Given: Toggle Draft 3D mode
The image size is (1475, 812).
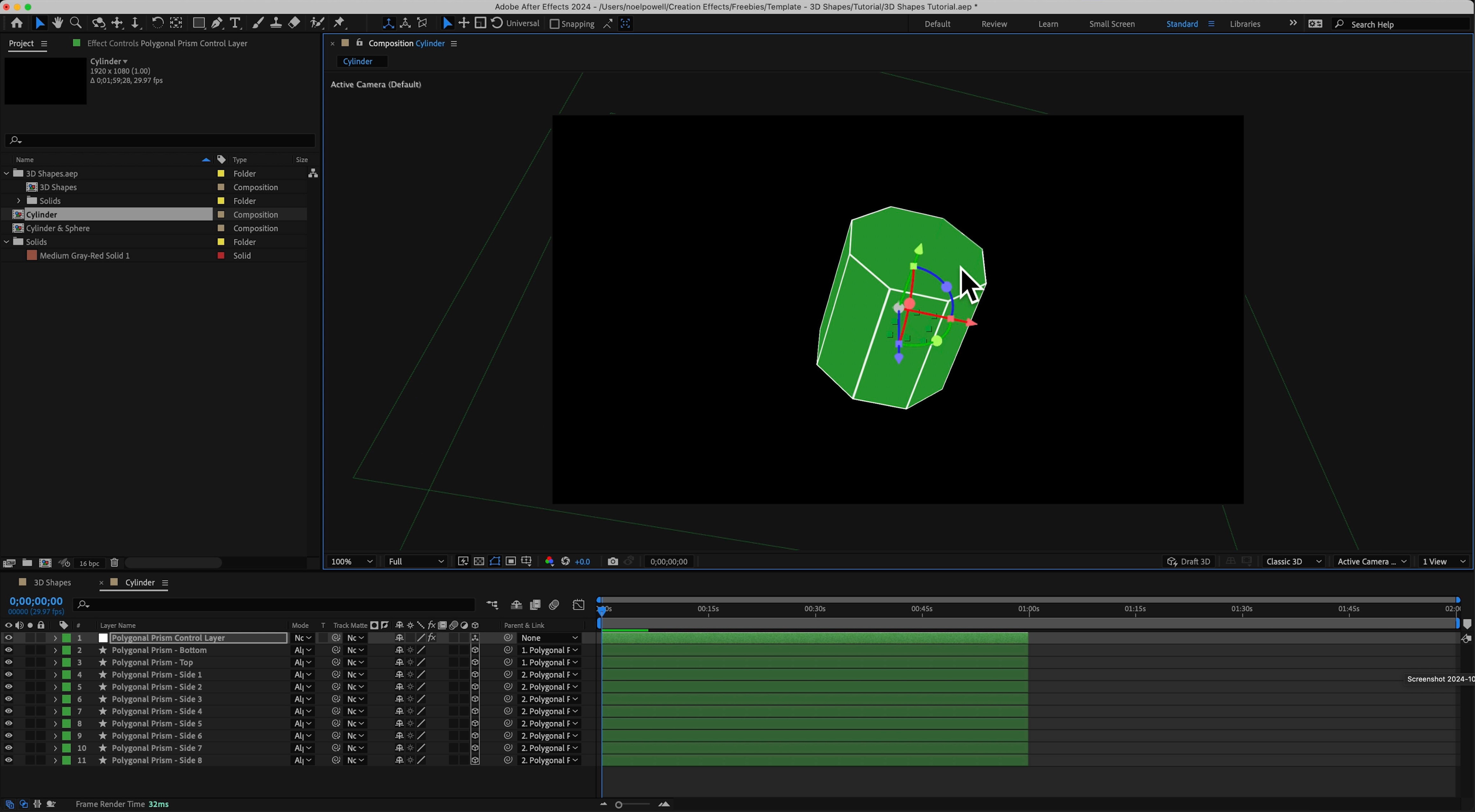Looking at the screenshot, I should [x=1188, y=561].
